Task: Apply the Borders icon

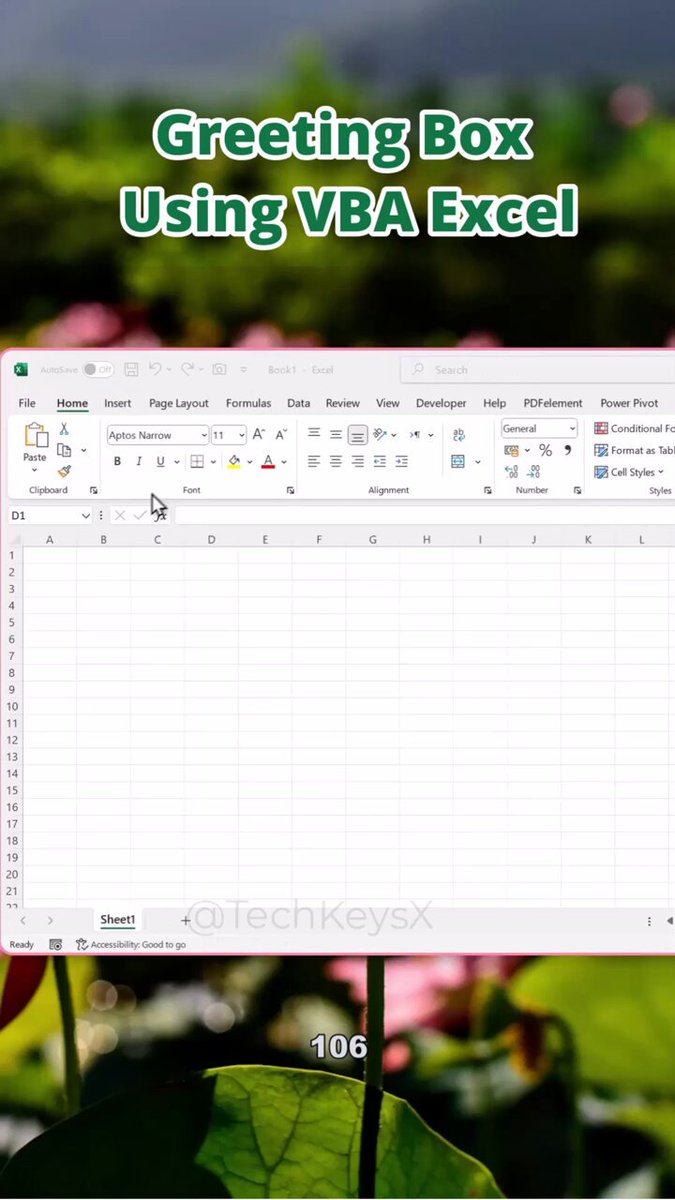Action: point(197,462)
